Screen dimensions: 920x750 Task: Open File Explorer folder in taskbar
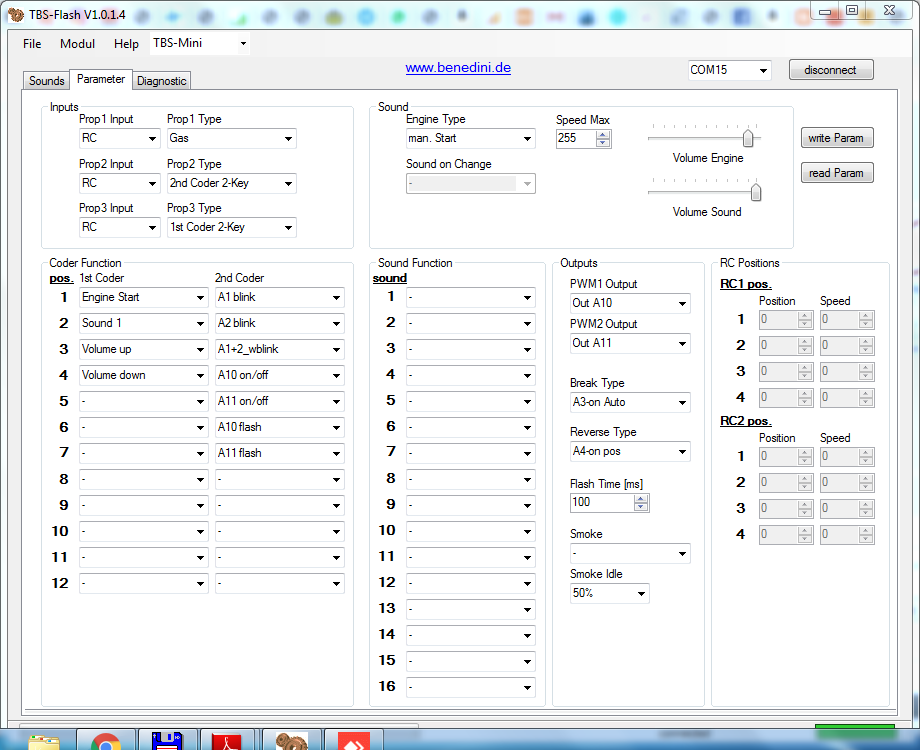(43, 742)
